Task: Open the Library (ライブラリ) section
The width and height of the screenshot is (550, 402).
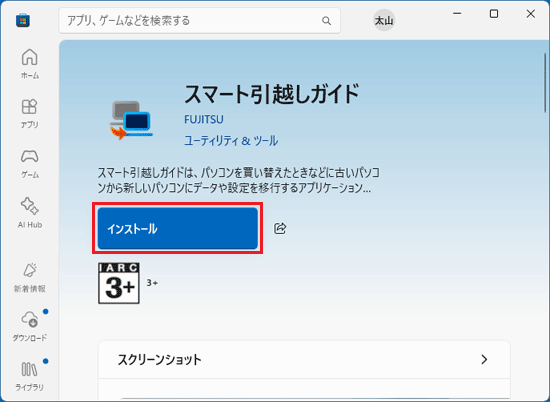Action: pos(29,376)
